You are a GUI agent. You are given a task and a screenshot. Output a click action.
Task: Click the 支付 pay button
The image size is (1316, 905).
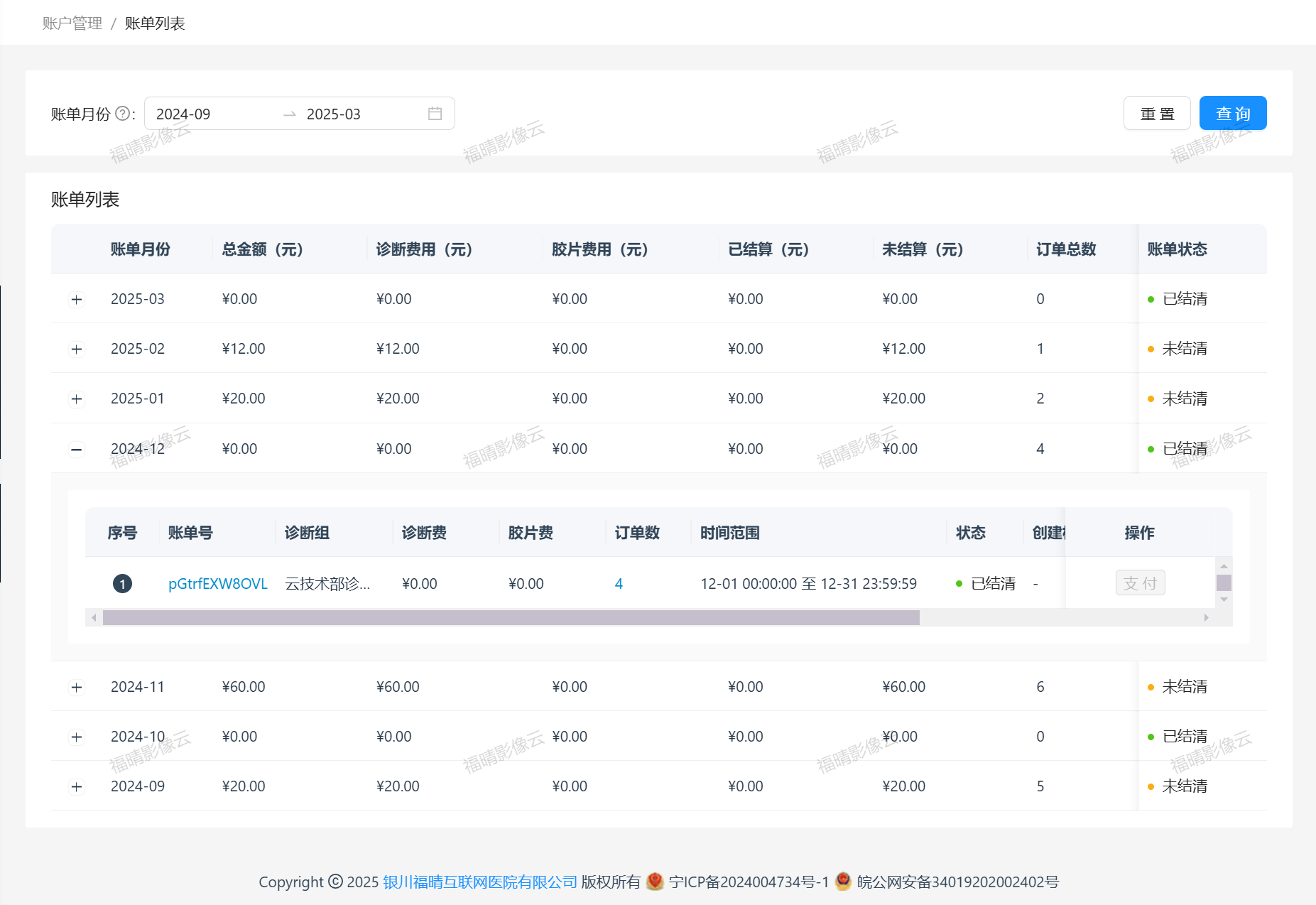(x=1140, y=583)
